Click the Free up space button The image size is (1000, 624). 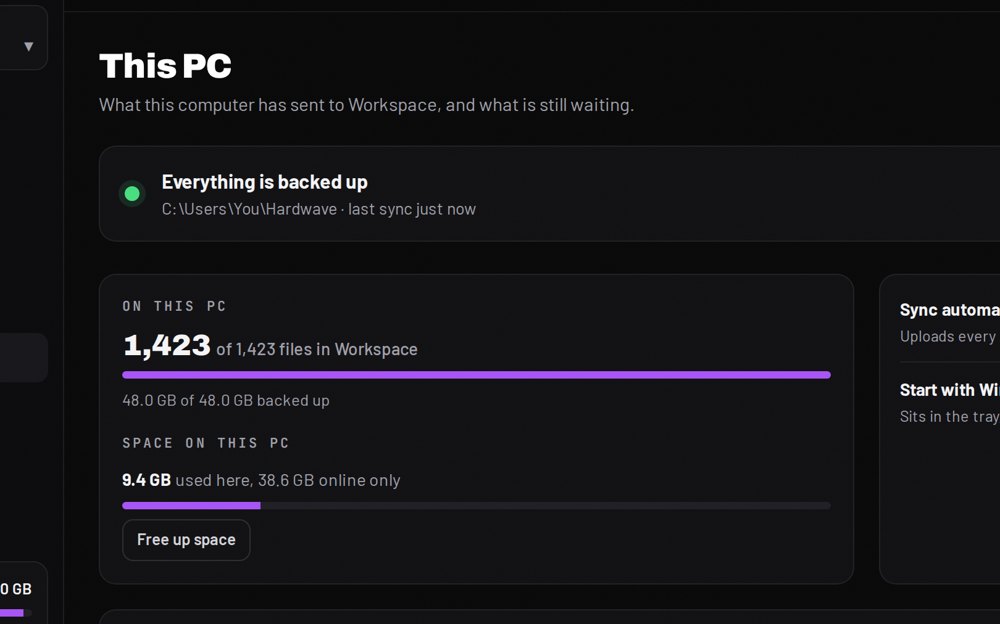(186, 540)
